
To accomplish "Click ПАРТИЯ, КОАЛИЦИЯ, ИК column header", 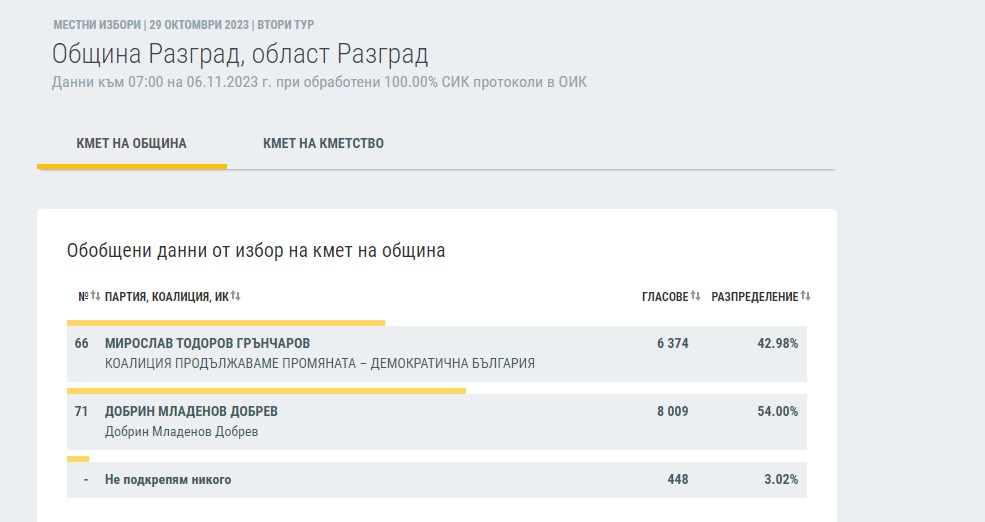I will pyautogui.click(x=166, y=297).
